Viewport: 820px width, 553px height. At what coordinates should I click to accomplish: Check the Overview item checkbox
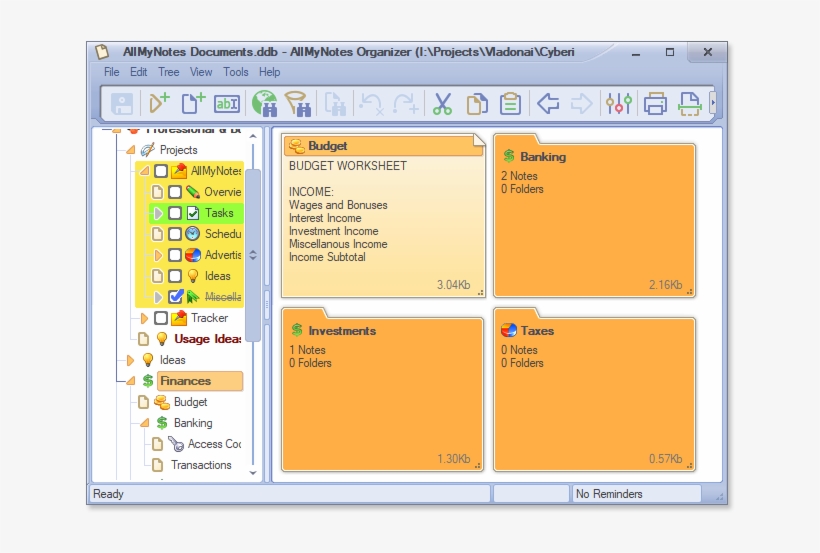[x=175, y=192]
